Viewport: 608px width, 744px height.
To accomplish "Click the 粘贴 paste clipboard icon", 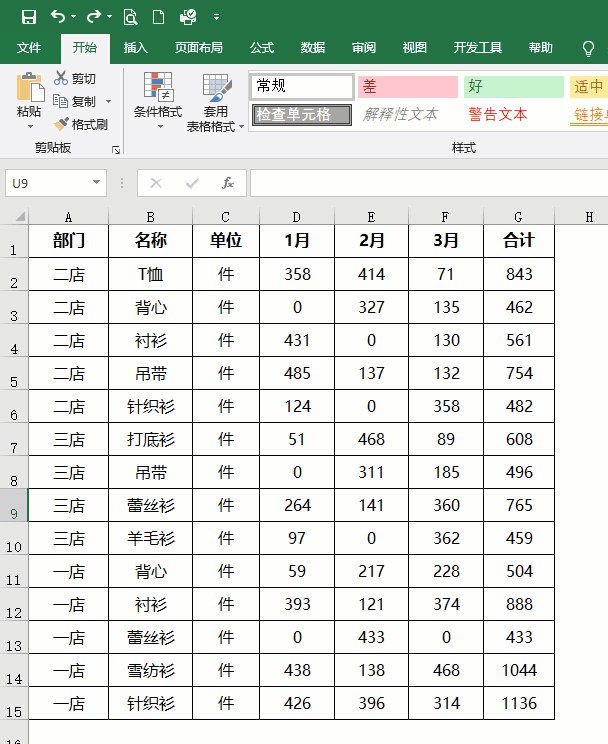I will 30,87.
